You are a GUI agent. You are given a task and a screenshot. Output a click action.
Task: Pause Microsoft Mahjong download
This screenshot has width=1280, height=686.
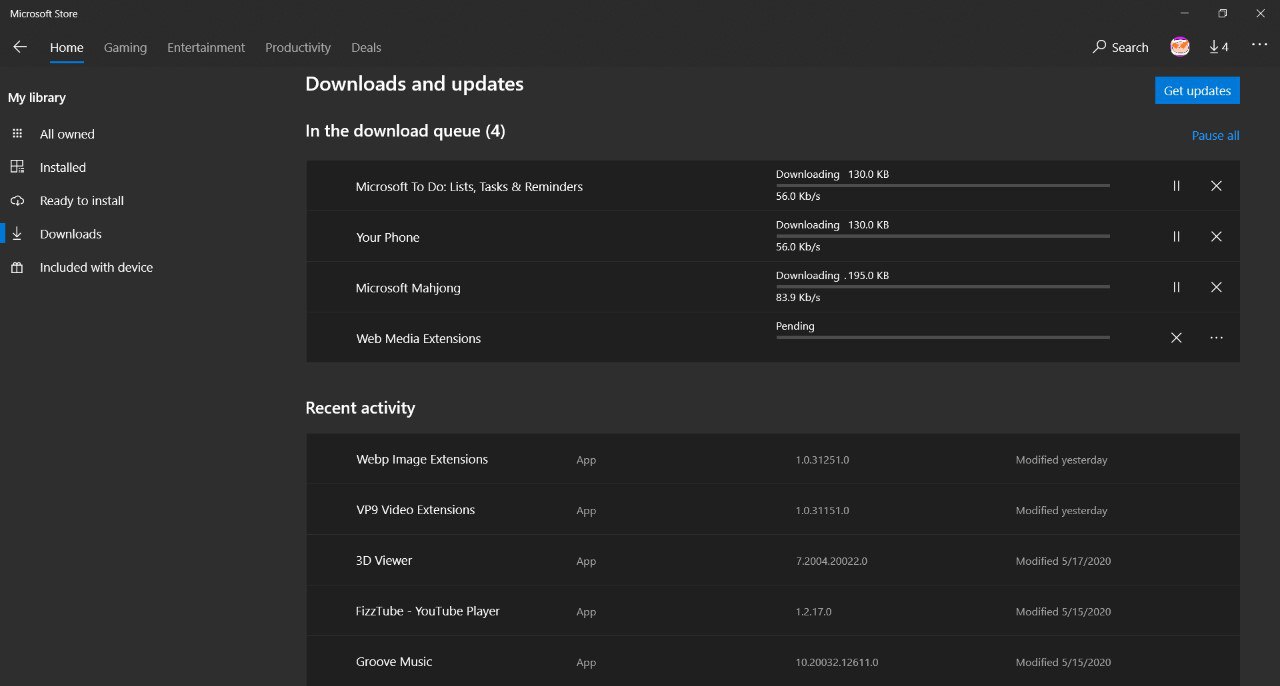pyautogui.click(x=1176, y=287)
